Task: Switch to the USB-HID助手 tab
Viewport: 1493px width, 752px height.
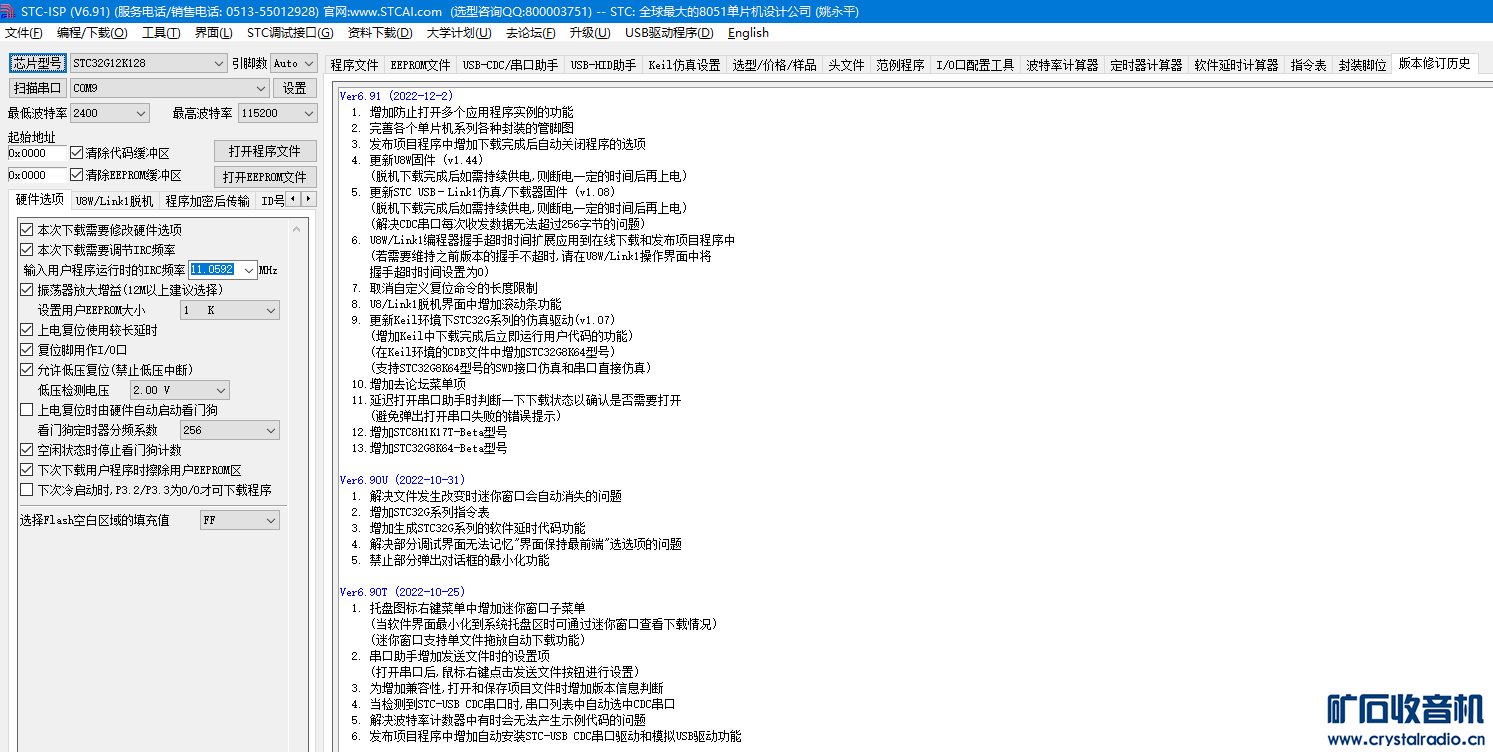Action: (603, 65)
